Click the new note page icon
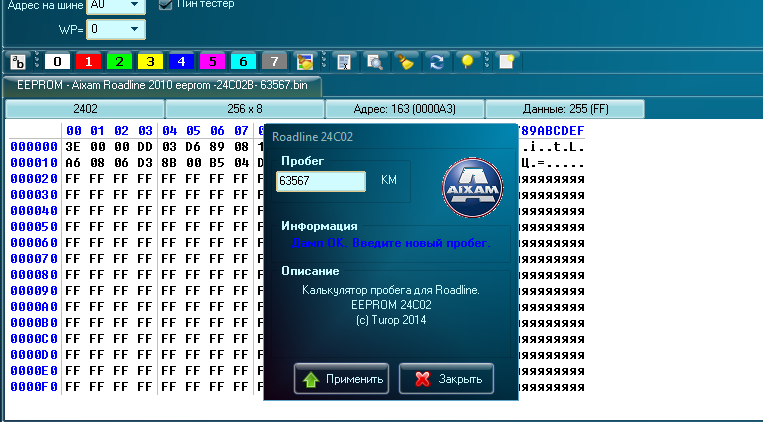 [x=507, y=62]
